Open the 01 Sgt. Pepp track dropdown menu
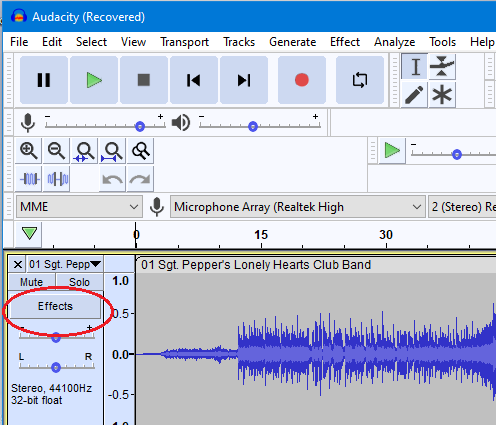 pos(65,265)
